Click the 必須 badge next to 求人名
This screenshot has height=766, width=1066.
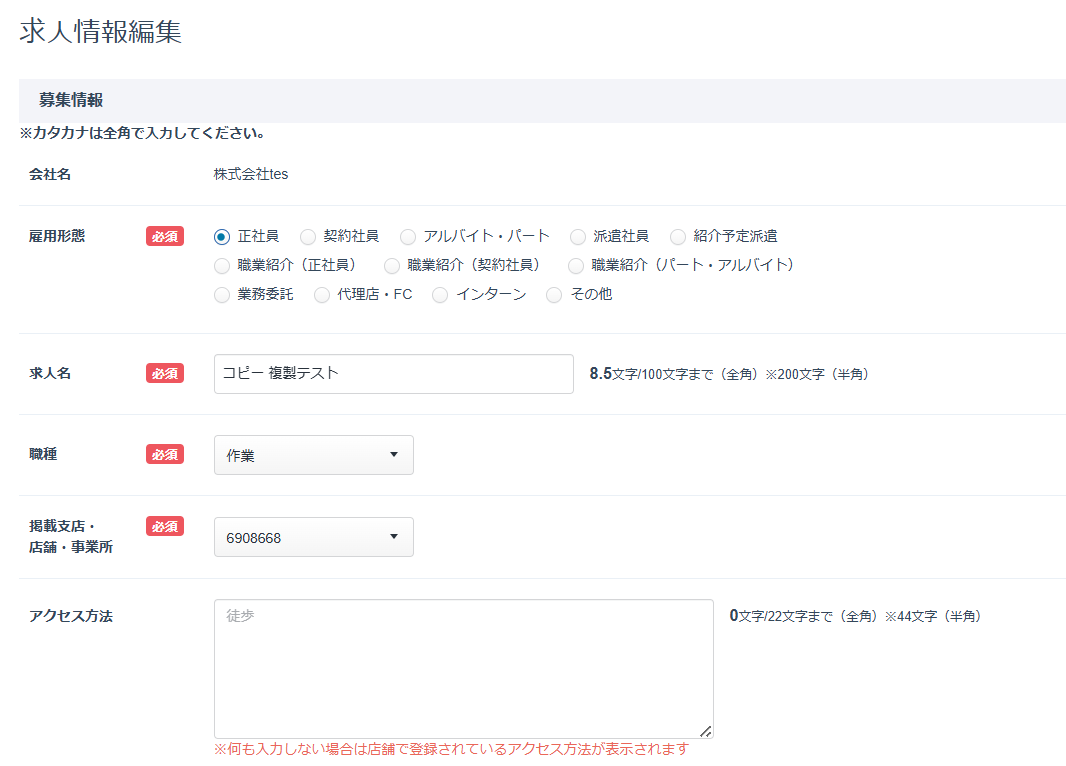(164, 372)
